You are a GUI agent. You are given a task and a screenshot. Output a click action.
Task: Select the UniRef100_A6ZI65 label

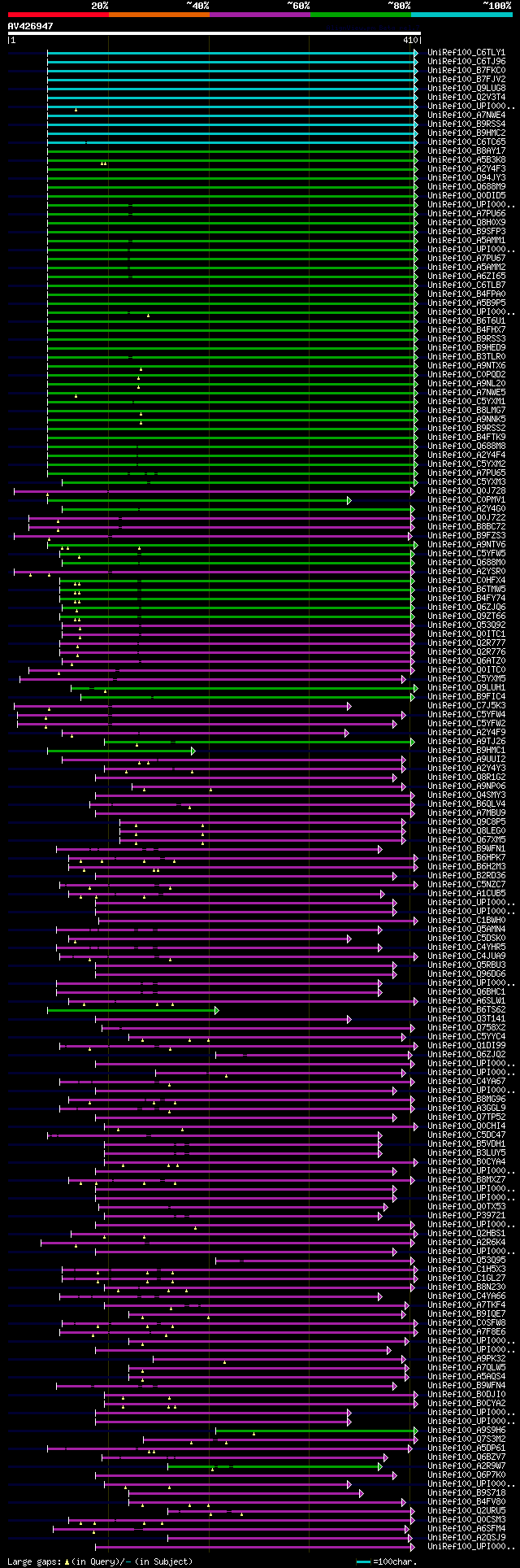466,276
